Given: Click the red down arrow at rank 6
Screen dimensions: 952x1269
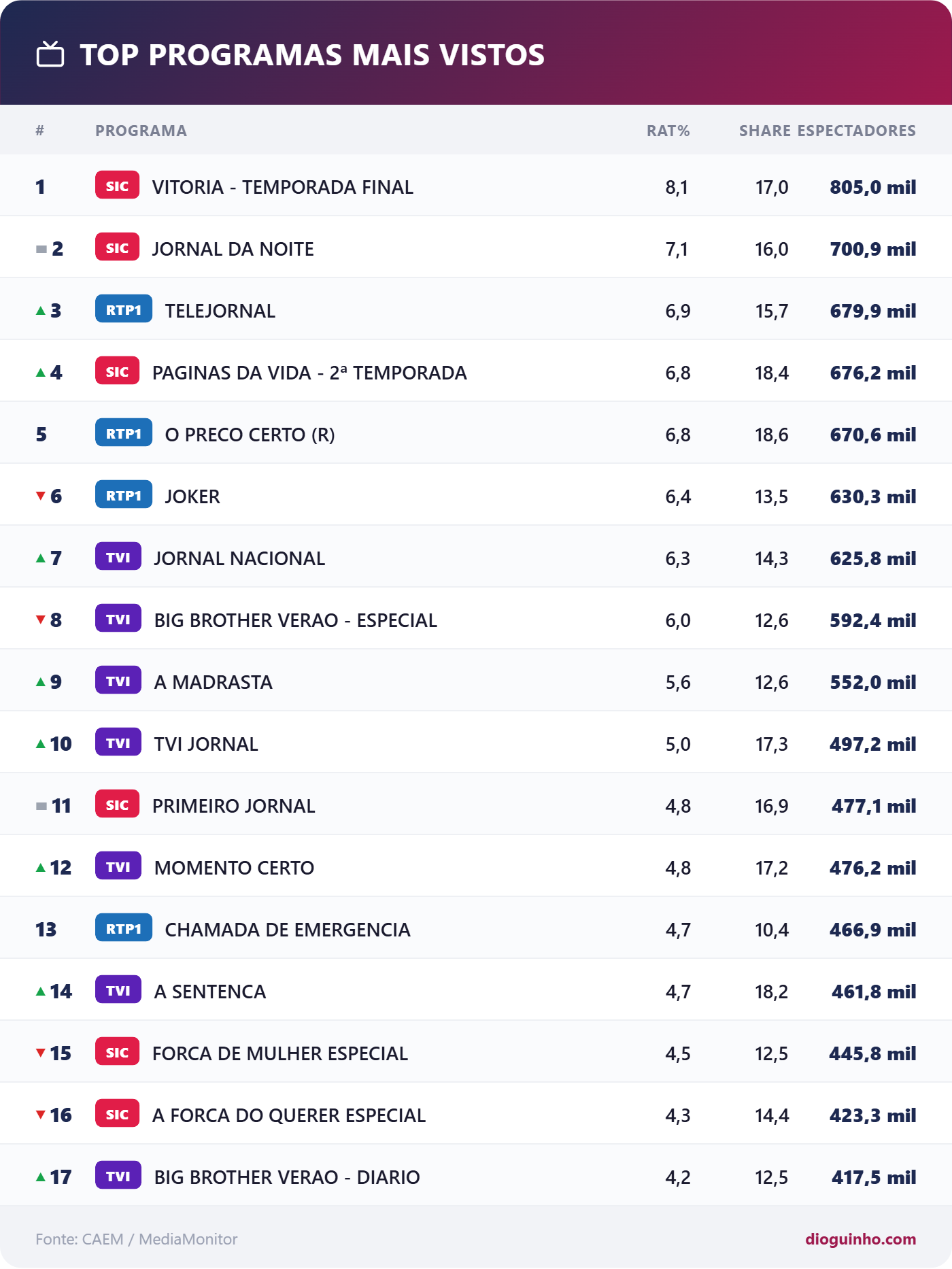Looking at the screenshot, I should pyautogui.click(x=41, y=496).
